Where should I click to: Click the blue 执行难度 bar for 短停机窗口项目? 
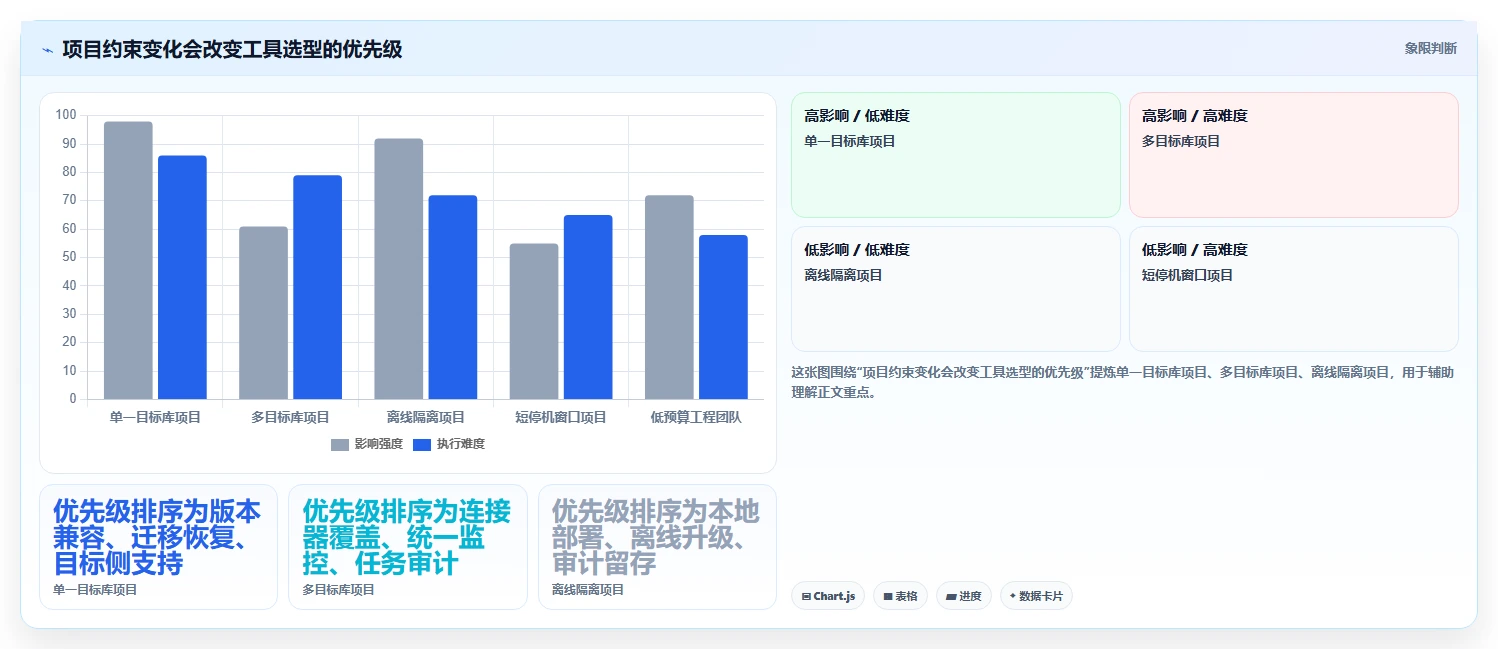pos(588,307)
